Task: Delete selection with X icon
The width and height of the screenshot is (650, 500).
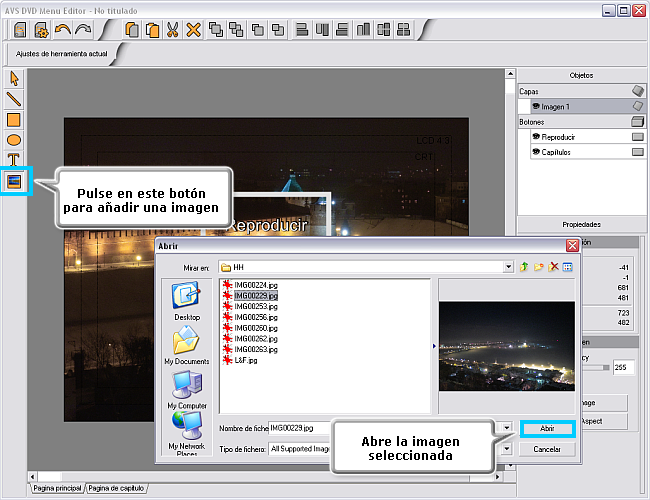Action: (x=193, y=30)
